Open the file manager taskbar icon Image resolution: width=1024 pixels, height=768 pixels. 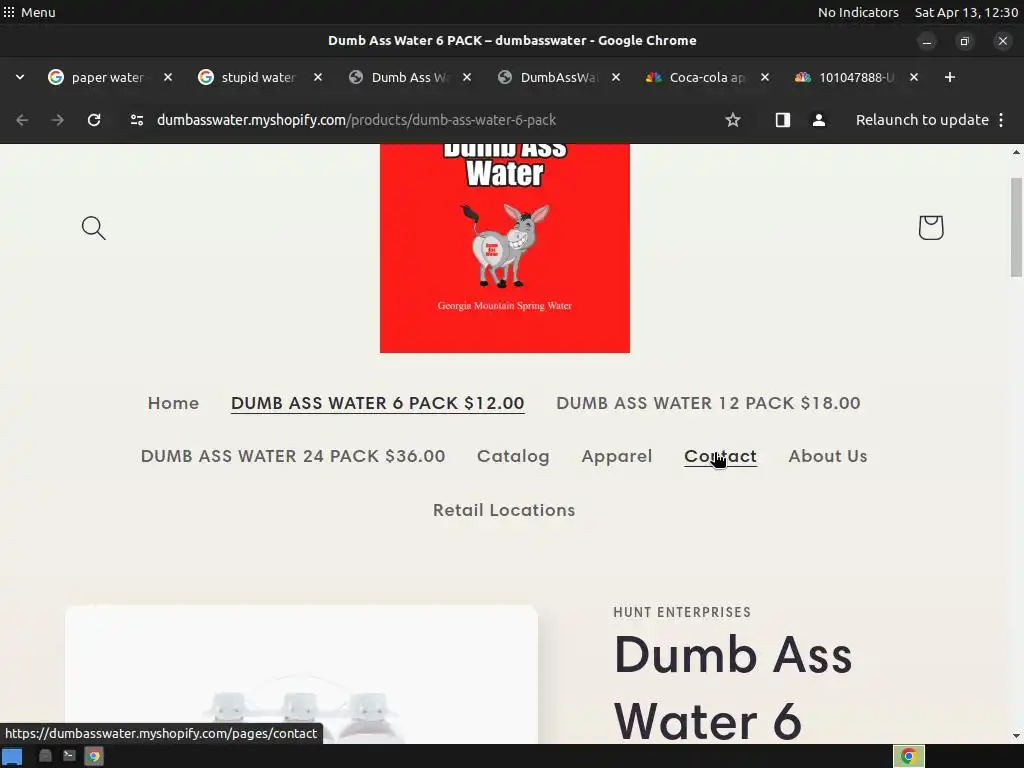click(x=45, y=756)
